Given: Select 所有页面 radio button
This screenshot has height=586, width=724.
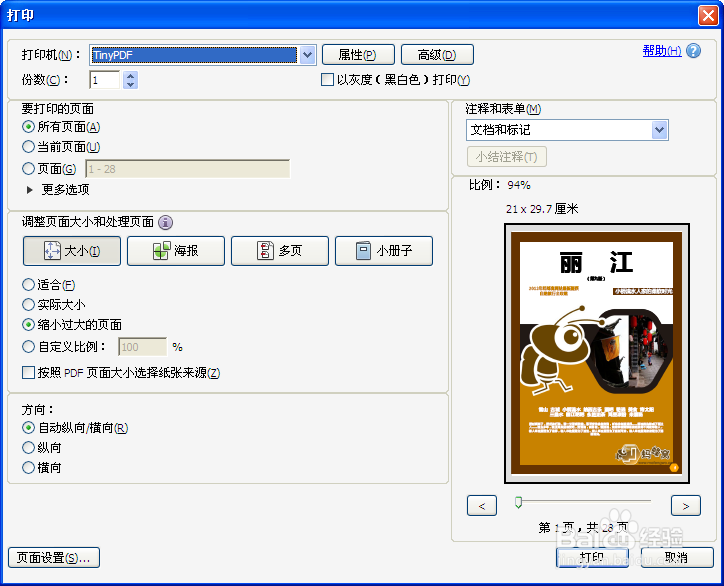Looking at the screenshot, I should coord(28,127).
